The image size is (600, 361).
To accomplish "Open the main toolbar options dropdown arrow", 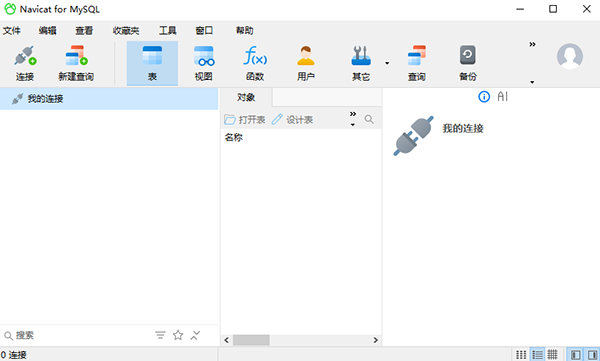I will 532,82.
